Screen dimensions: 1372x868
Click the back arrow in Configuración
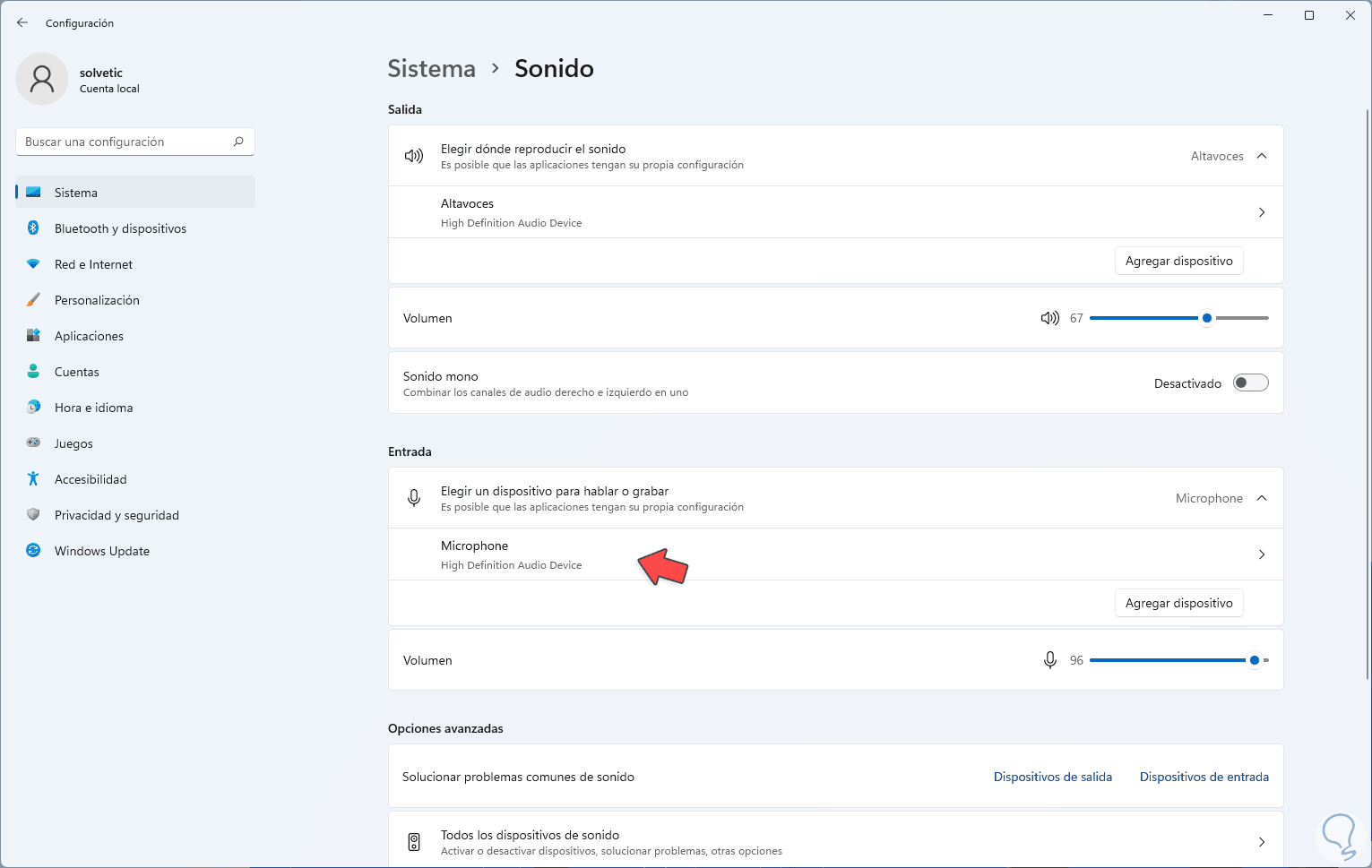pos(22,22)
